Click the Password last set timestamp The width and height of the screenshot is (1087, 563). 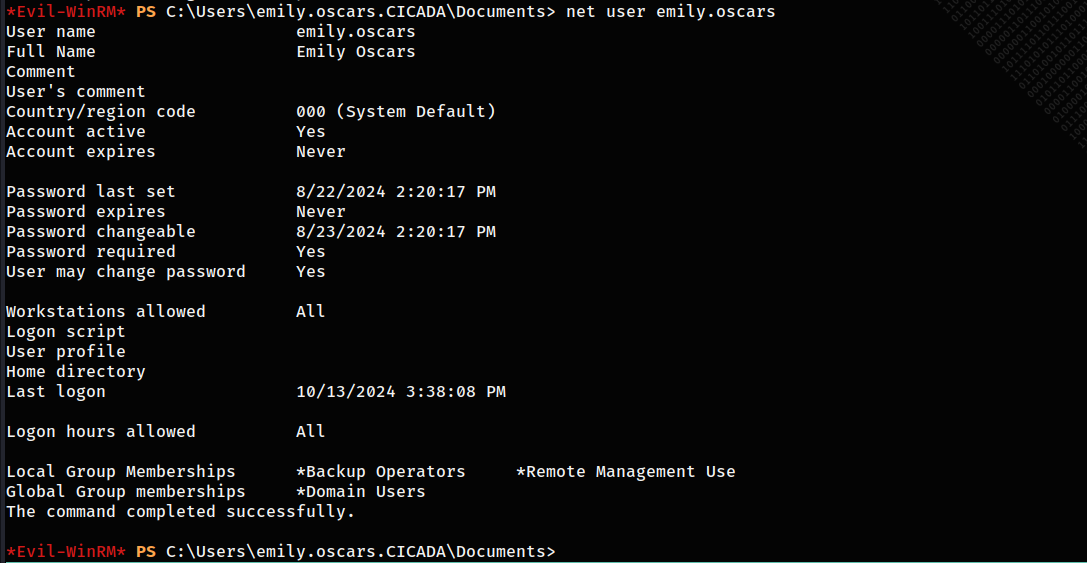tap(396, 192)
